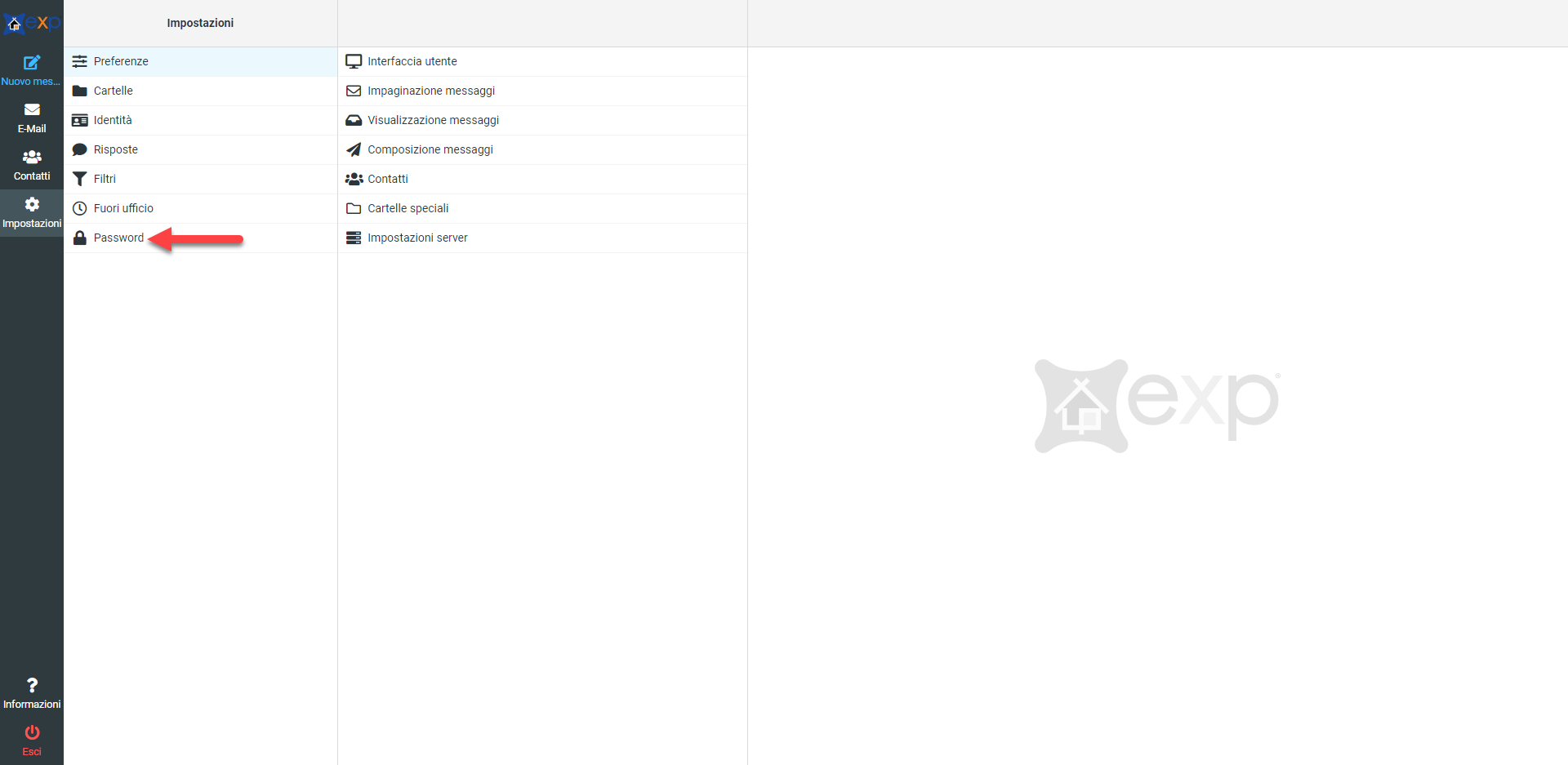Screen dimensions: 1568x765
Task: Click the Nuovo mes... label in sidebar
Action: [x=31, y=82]
